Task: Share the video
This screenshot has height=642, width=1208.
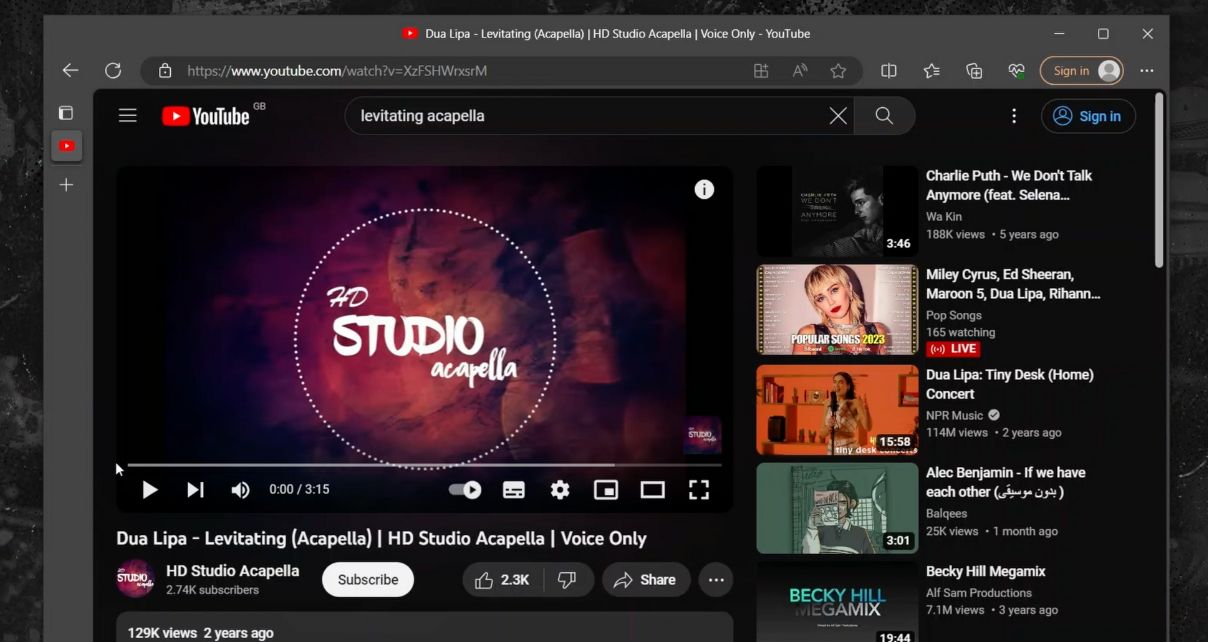Action: point(646,579)
